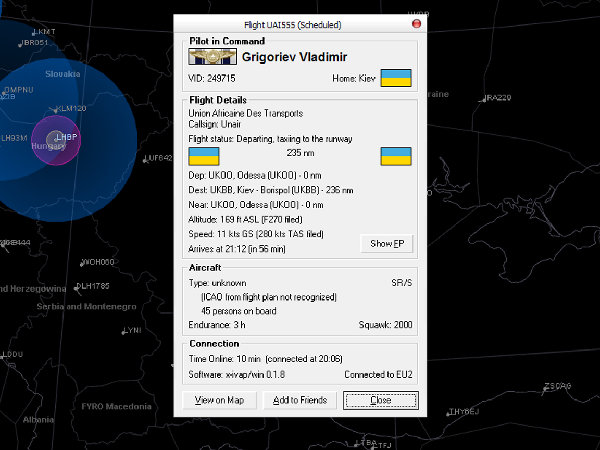
Task: Select the LH93M aircraft label on the map
Action: pyautogui.click(x=14, y=138)
